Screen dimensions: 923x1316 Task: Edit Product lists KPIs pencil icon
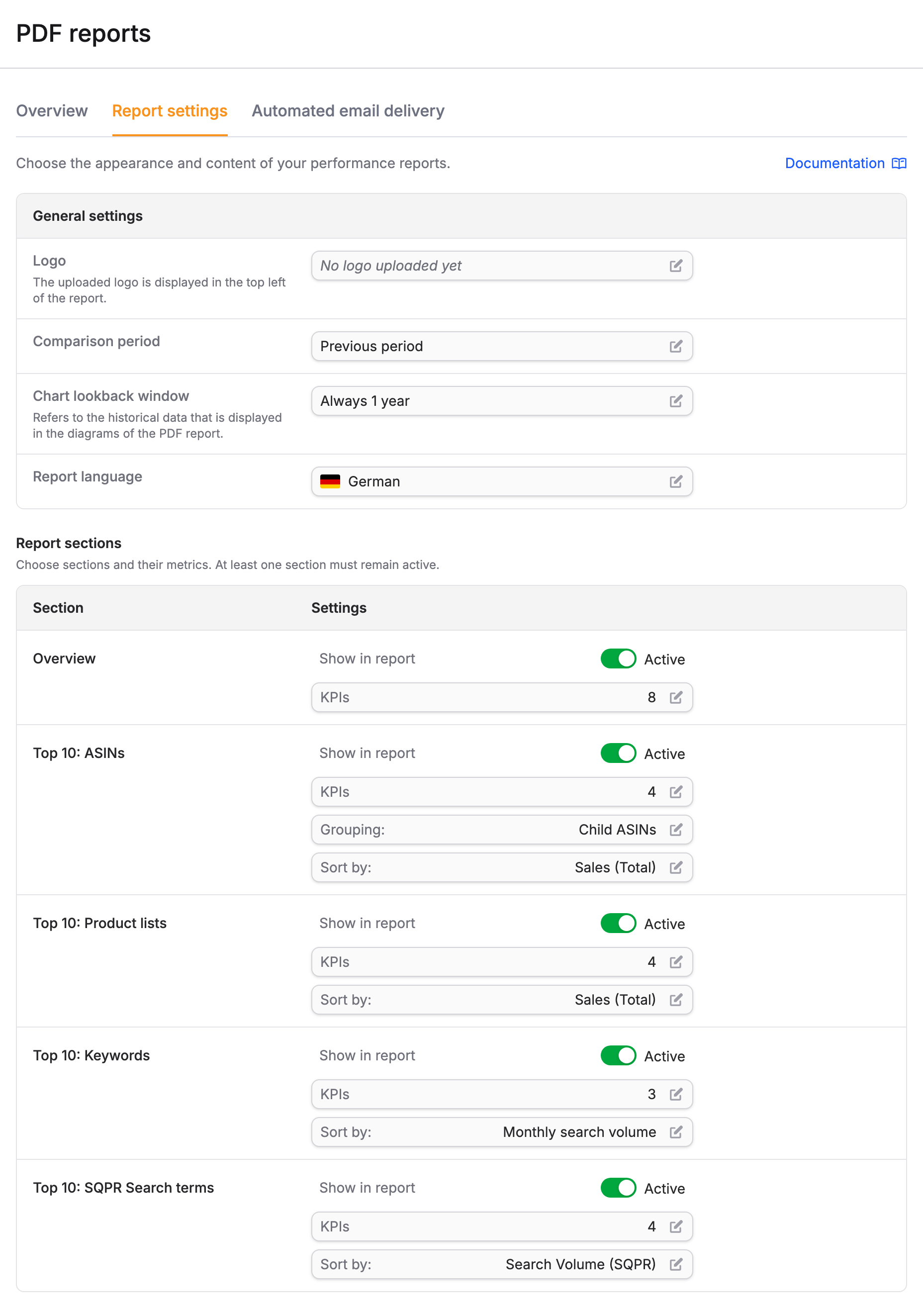pos(676,962)
